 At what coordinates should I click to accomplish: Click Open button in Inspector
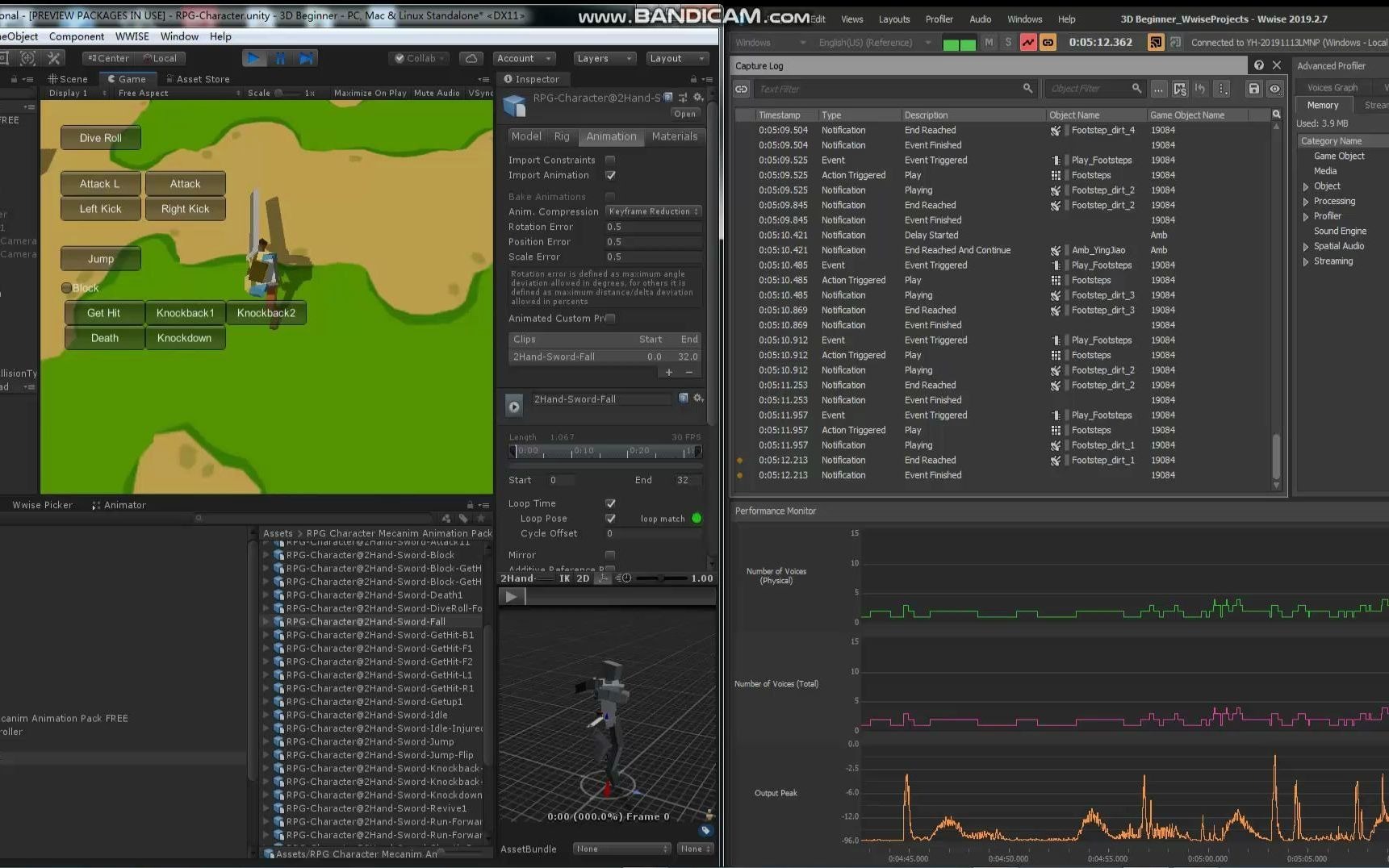(x=684, y=114)
